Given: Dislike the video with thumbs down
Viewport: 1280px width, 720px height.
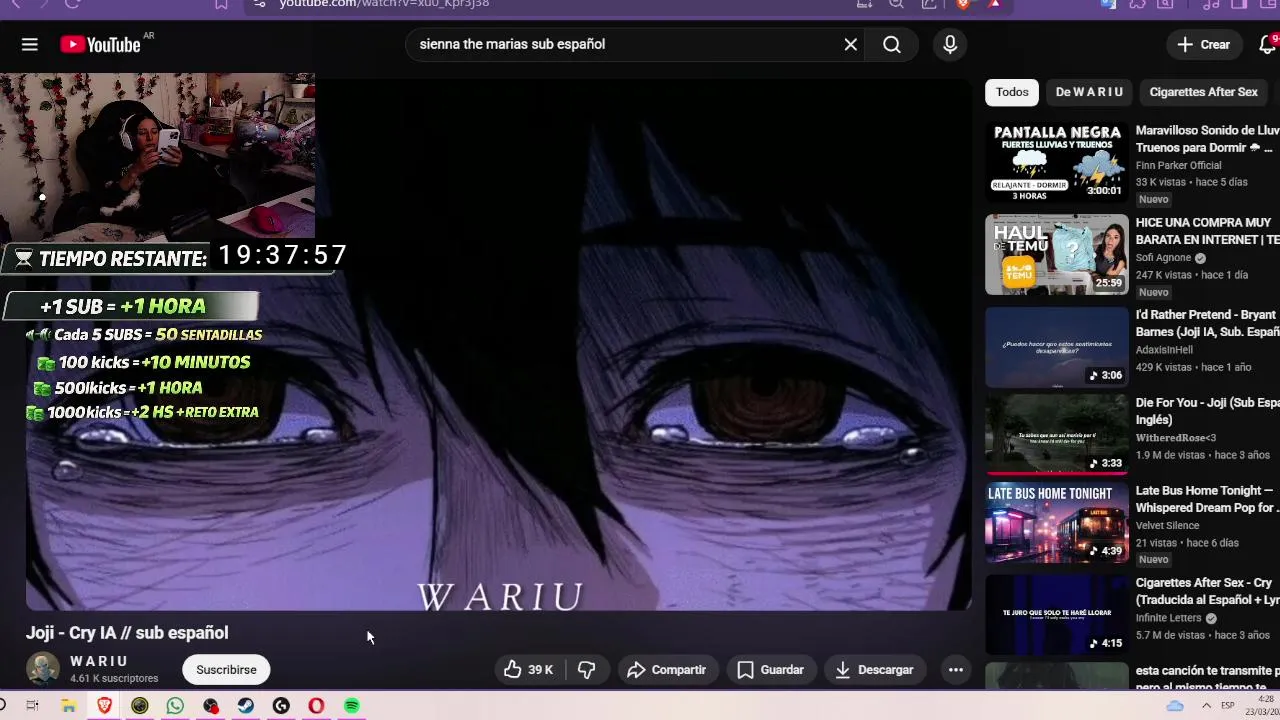Looking at the screenshot, I should pyautogui.click(x=587, y=670).
